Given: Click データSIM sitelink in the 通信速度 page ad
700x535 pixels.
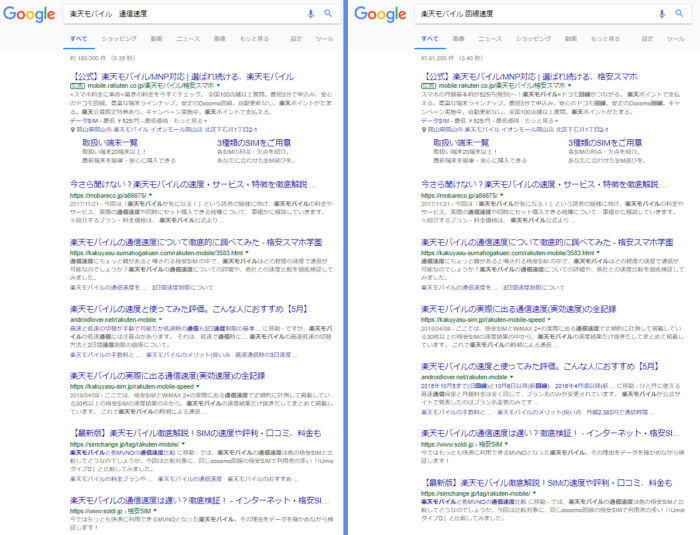Looking at the screenshot, I should click(84, 121).
